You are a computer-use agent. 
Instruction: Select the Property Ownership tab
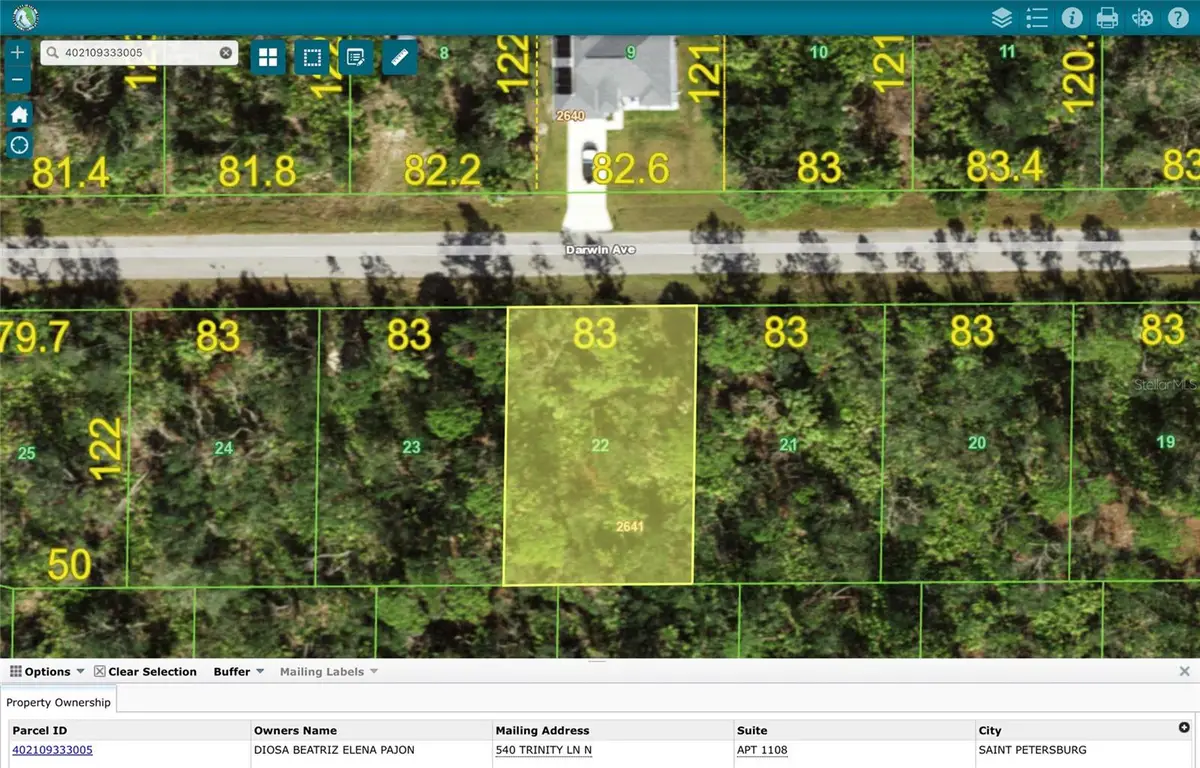click(59, 702)
